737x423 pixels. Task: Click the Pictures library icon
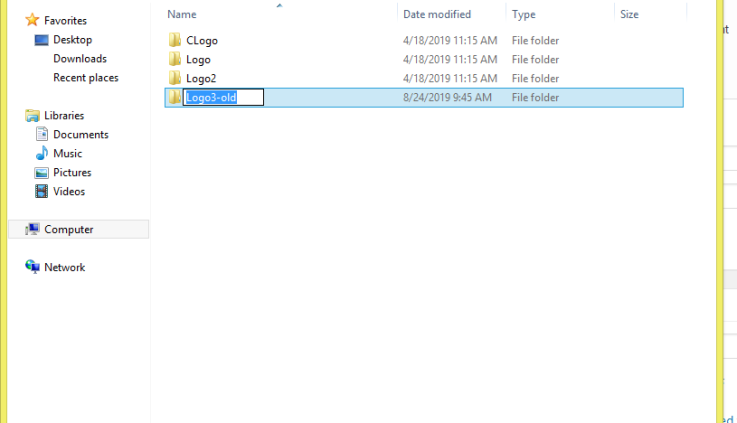tap(41, 172)
